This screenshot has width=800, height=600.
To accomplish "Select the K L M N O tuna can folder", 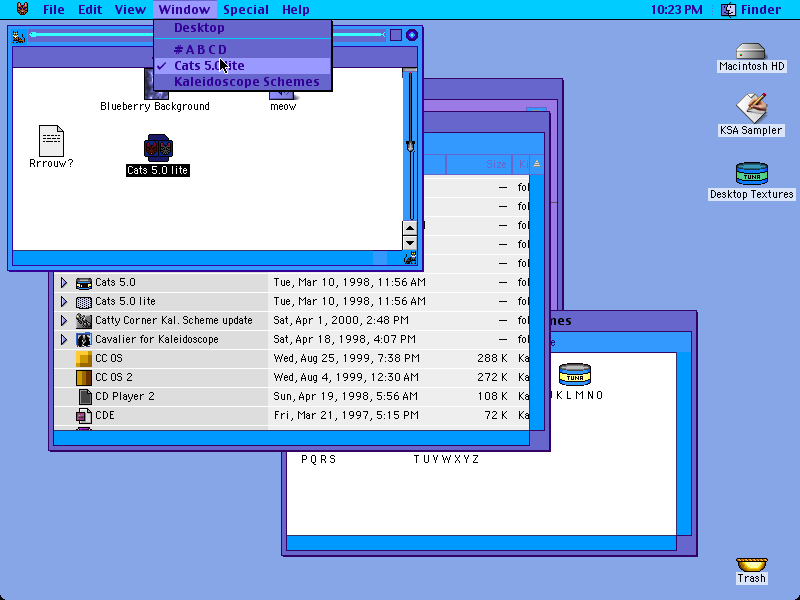I will pos(575,374).
